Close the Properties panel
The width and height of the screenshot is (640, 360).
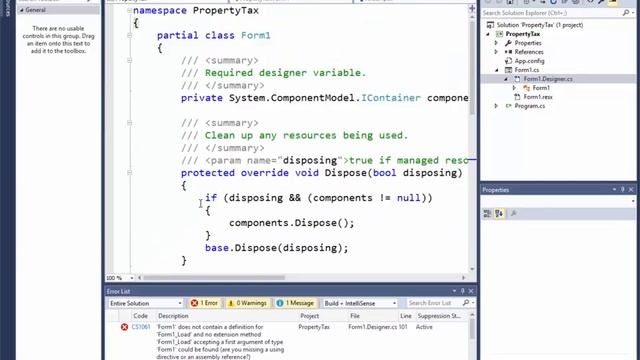click(631, 189)
